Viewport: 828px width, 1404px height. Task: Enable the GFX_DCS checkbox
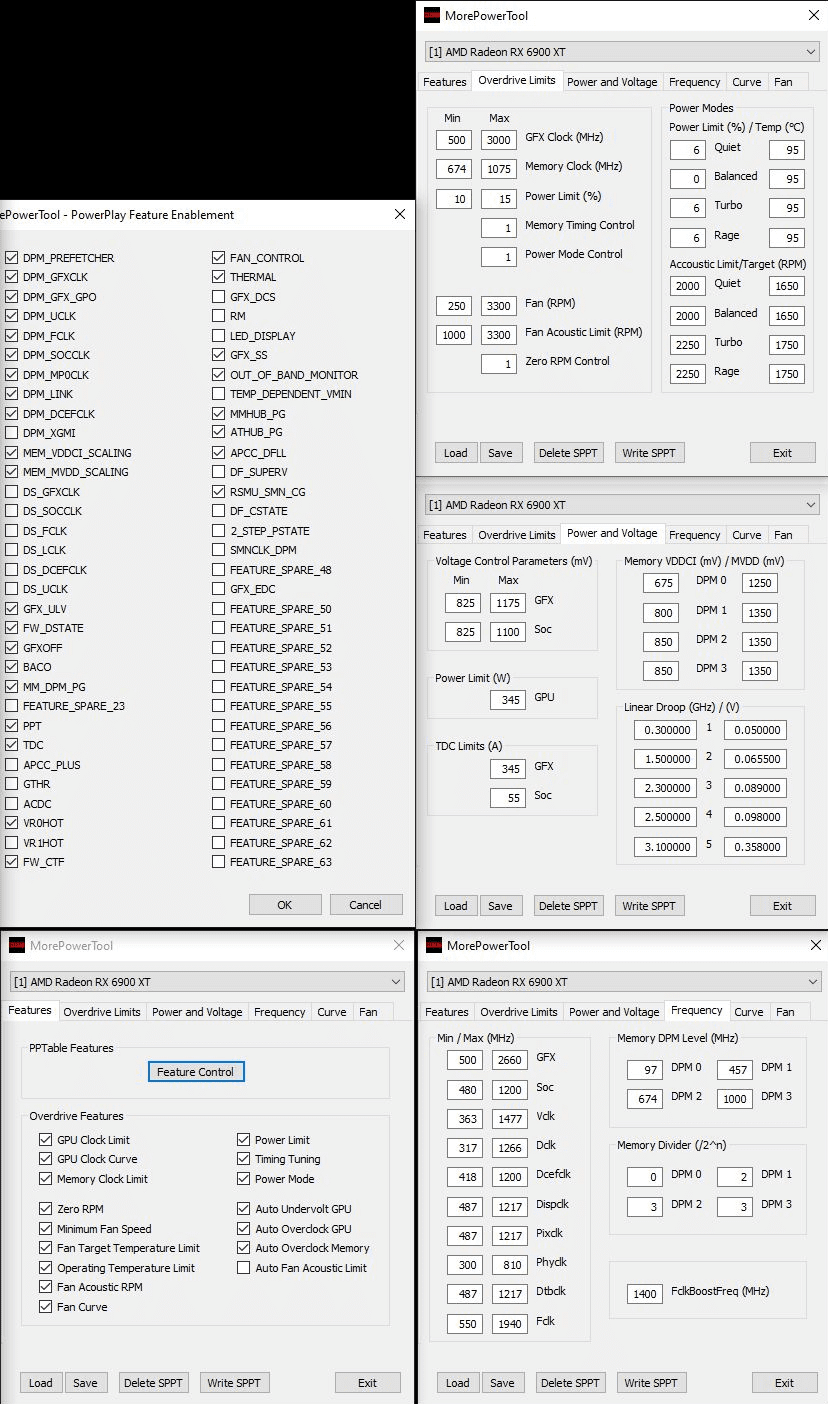click(x=219, y=297)
